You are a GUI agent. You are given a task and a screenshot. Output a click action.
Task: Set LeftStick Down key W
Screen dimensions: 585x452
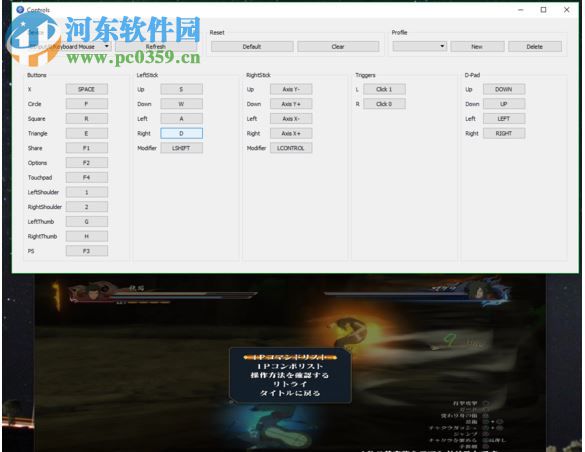point(181,104)
